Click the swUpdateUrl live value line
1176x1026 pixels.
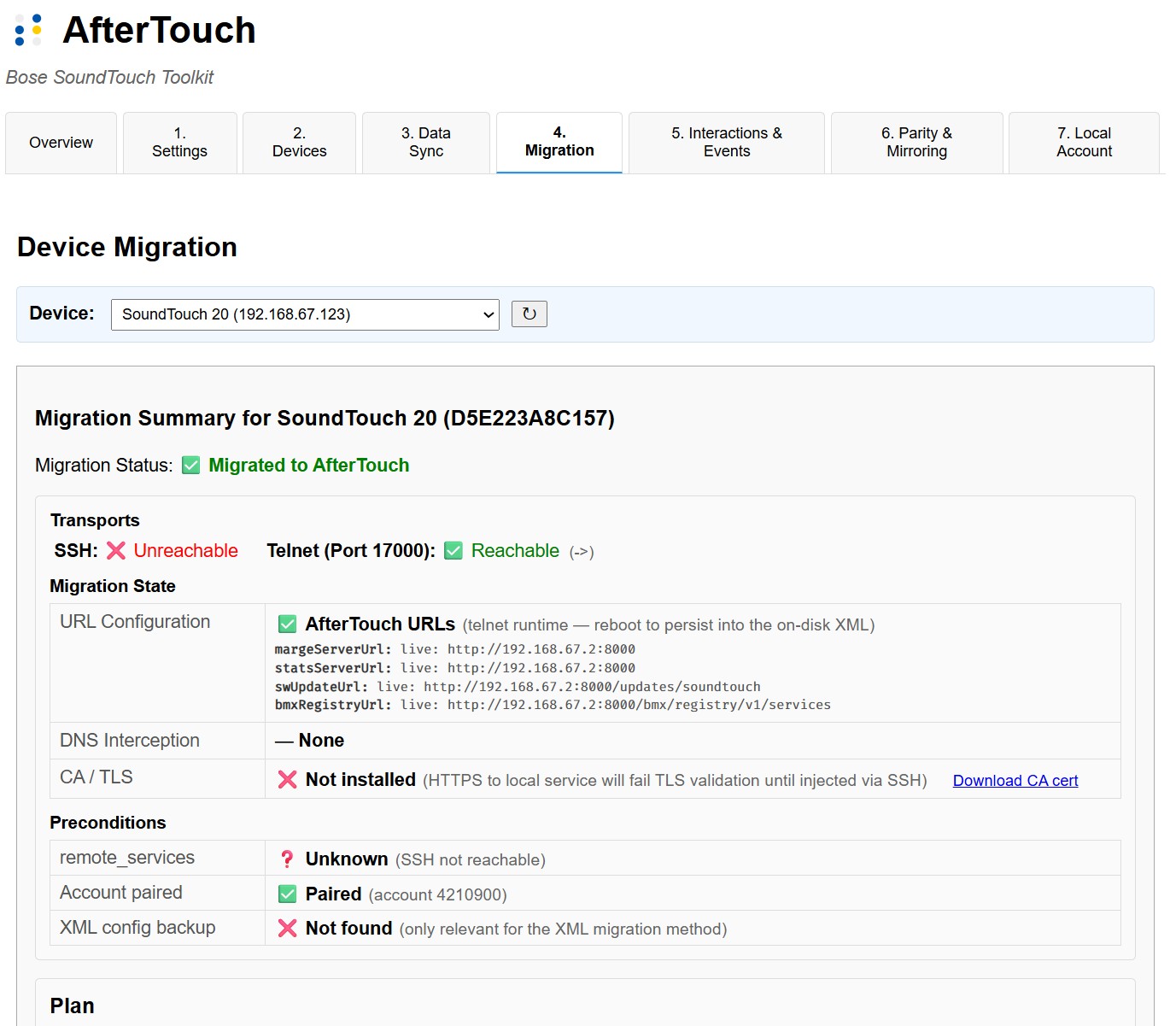518,687
